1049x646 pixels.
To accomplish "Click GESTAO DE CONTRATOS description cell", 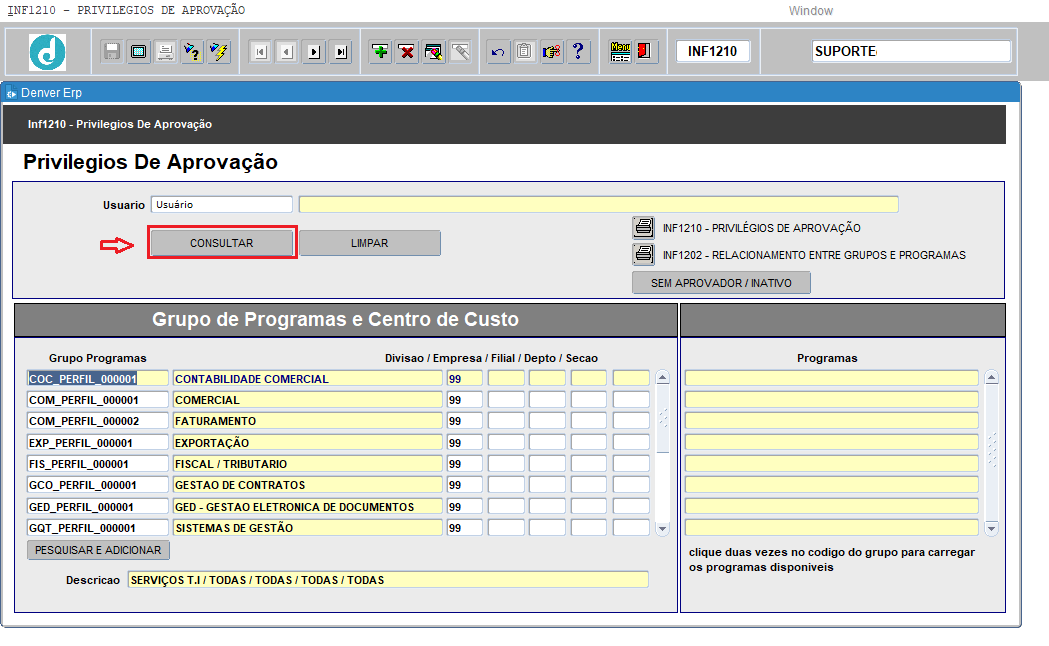I will tap(308, 485).
